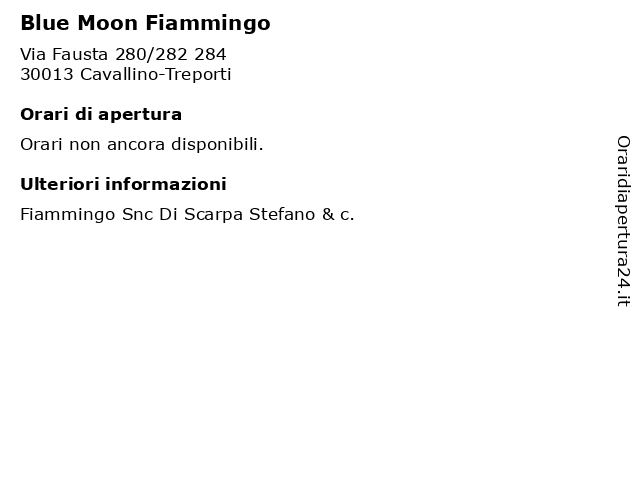Click the word informazioni in the heading
Image resolution: width=640 pixels, height=480 pixels.
[166, 184]
